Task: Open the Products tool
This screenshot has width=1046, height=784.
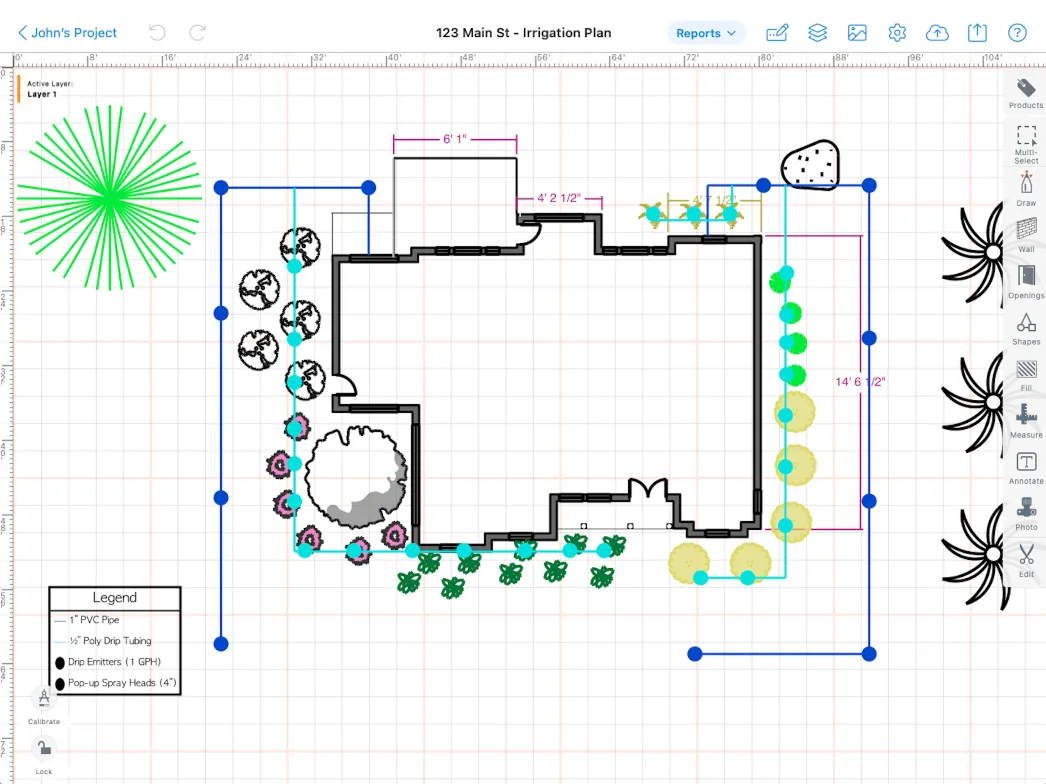Action: pyautogui.click(x=1026, y=93)
